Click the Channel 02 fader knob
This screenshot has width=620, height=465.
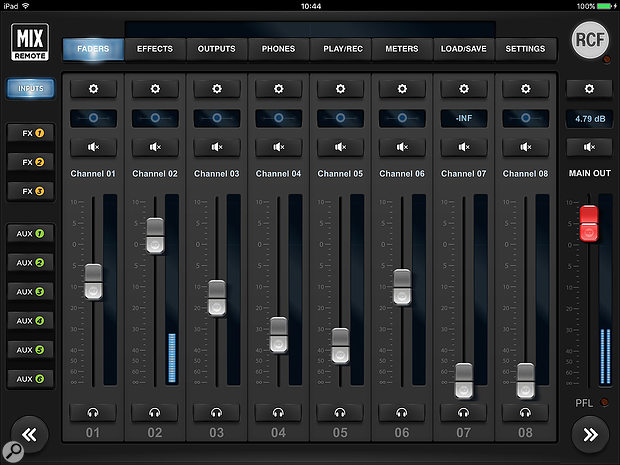[x=155, y=236]
